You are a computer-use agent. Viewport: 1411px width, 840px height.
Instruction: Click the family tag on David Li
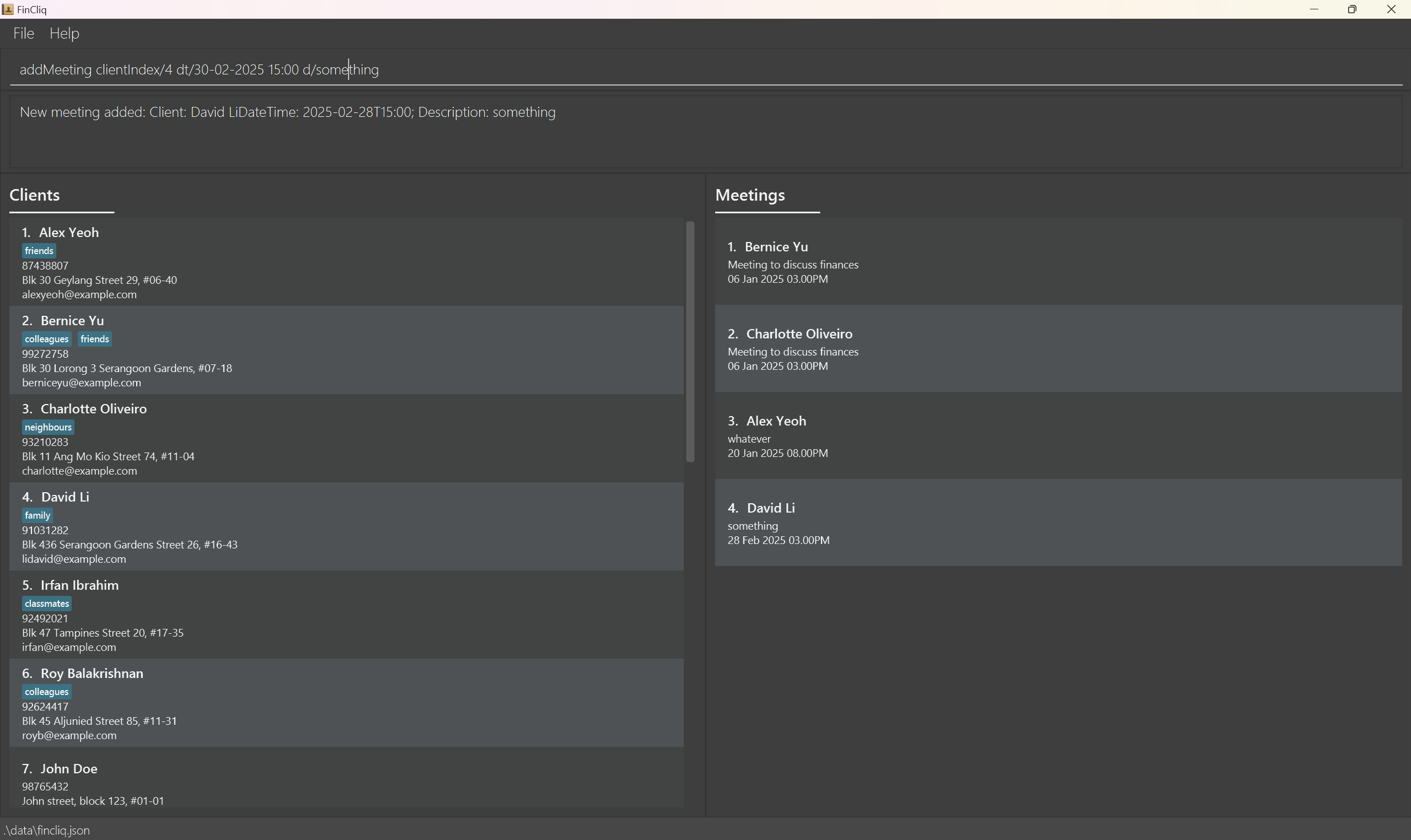pos(37,516)
